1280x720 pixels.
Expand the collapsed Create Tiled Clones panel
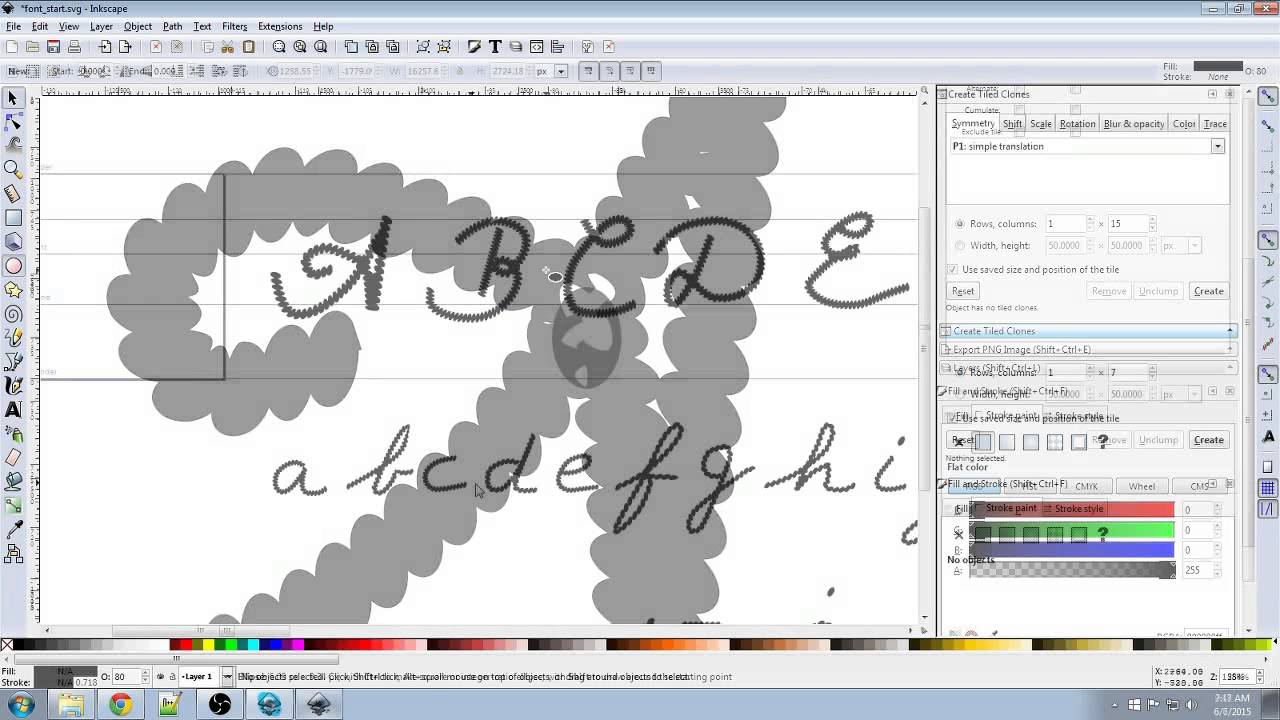[x=1088, y=331]
